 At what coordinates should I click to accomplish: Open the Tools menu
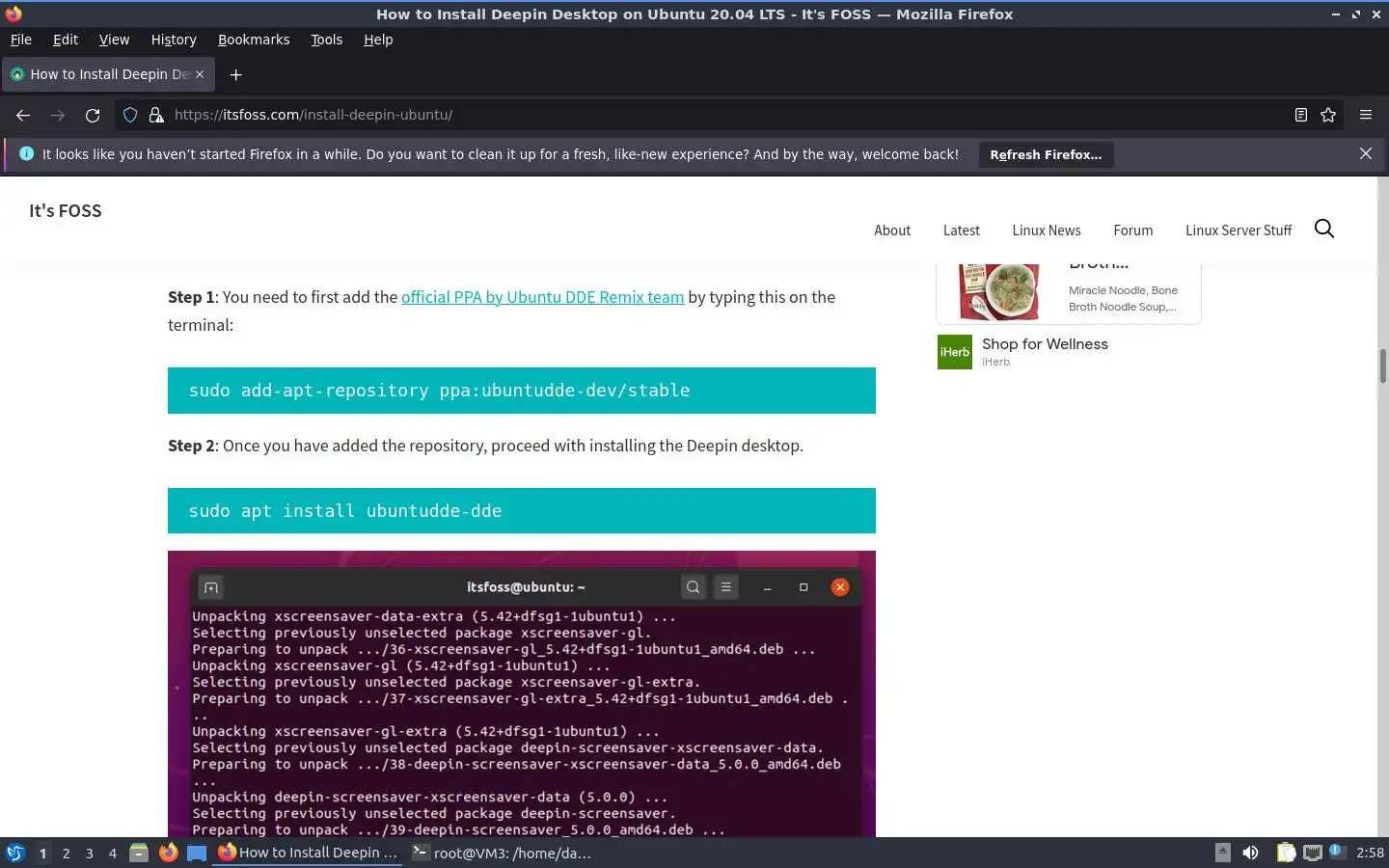tap(326, 40)
